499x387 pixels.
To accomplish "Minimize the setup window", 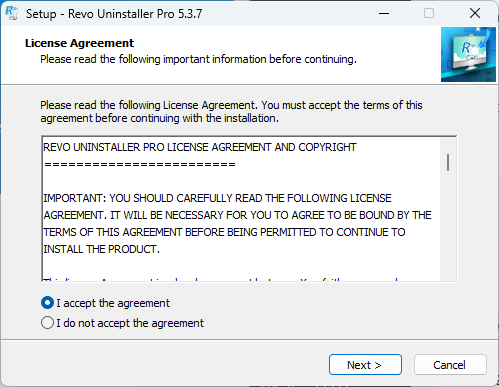I will [x=384, y=14].
